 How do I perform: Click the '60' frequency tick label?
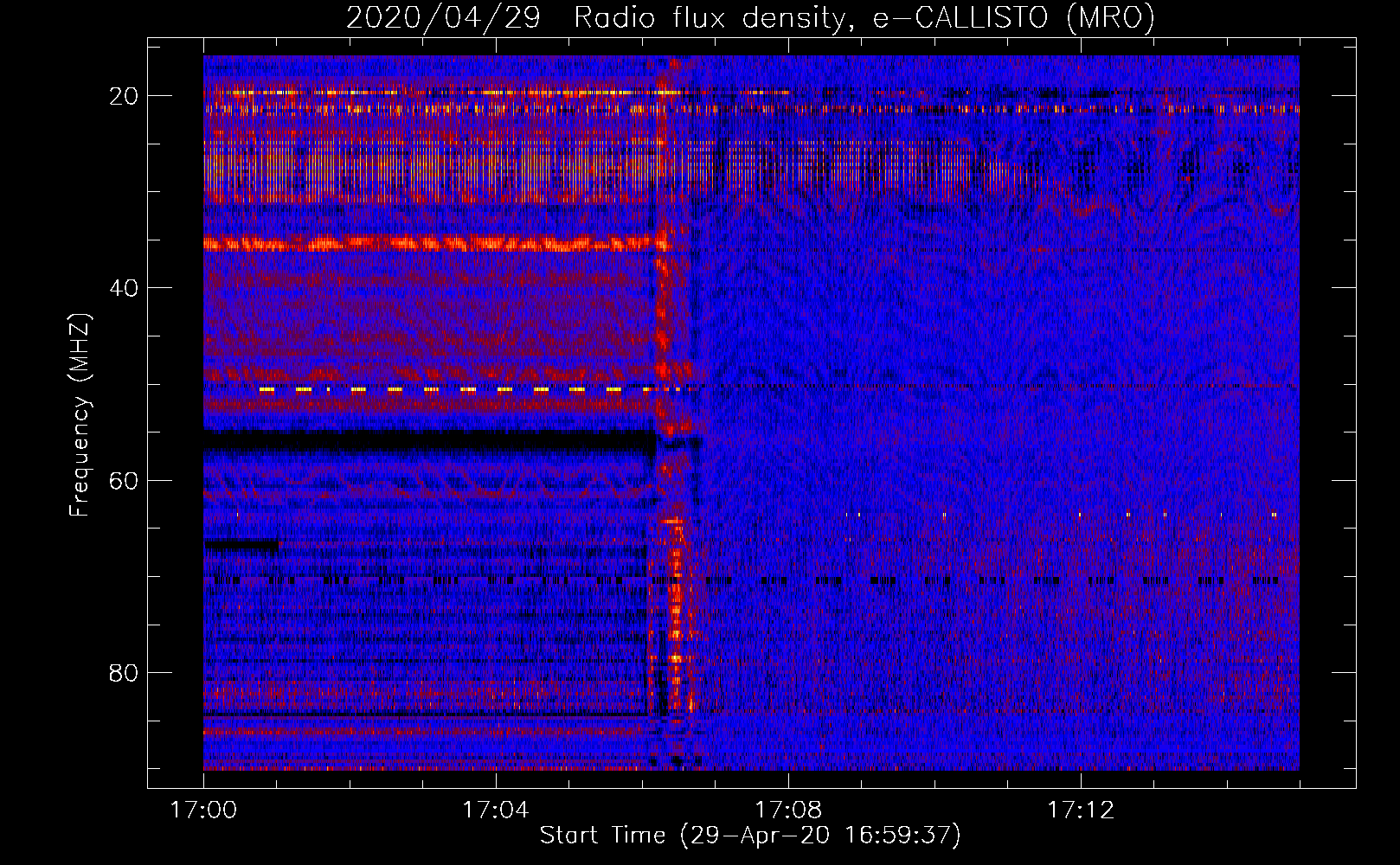coord(124,481)
